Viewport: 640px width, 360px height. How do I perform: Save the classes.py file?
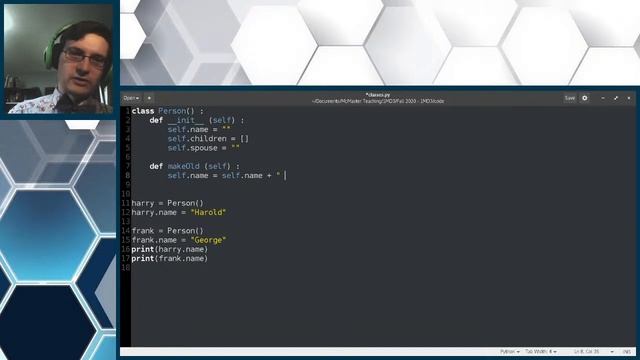[x=570, y=98]
